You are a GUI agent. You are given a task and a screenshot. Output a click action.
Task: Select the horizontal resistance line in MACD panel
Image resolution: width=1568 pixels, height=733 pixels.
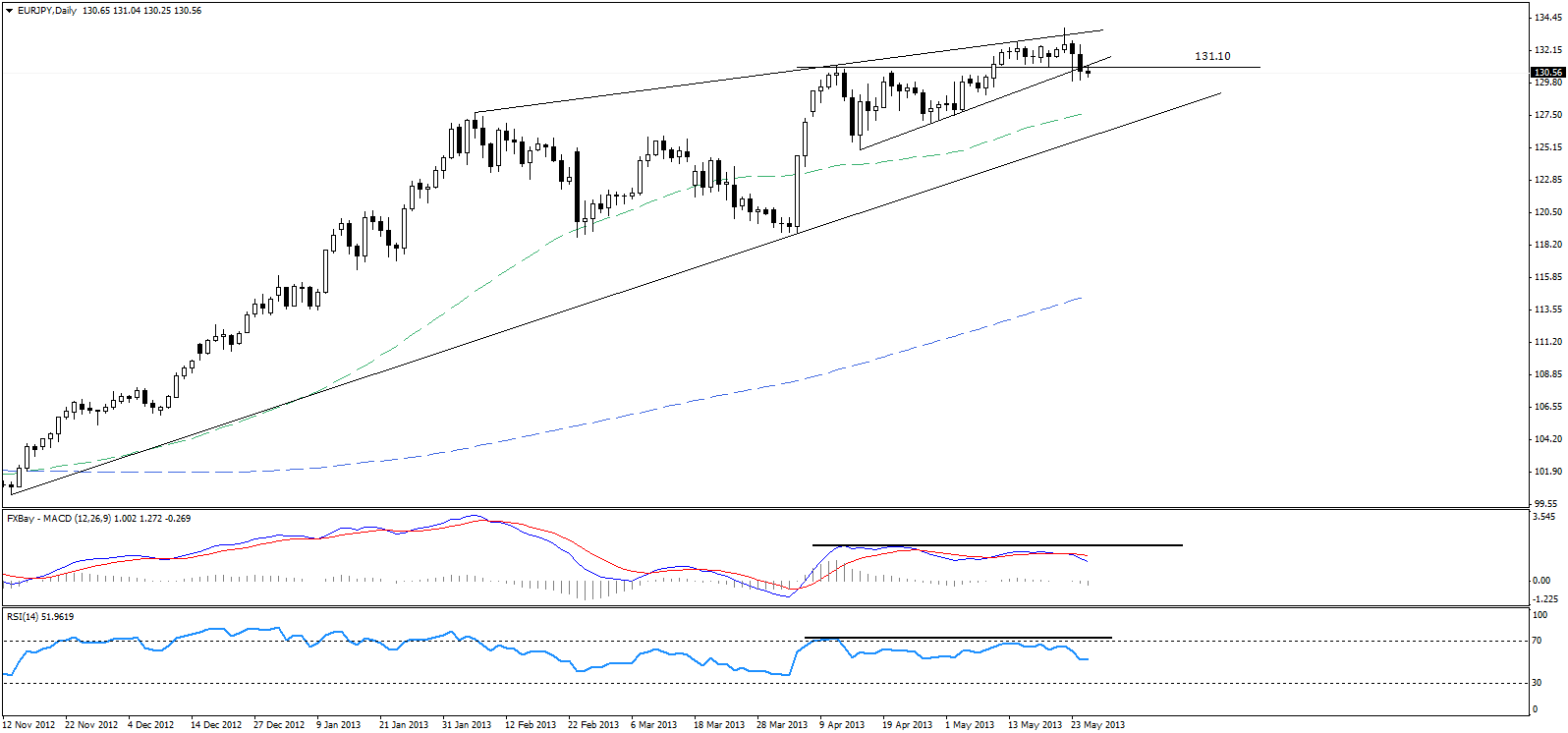(997, 544)
